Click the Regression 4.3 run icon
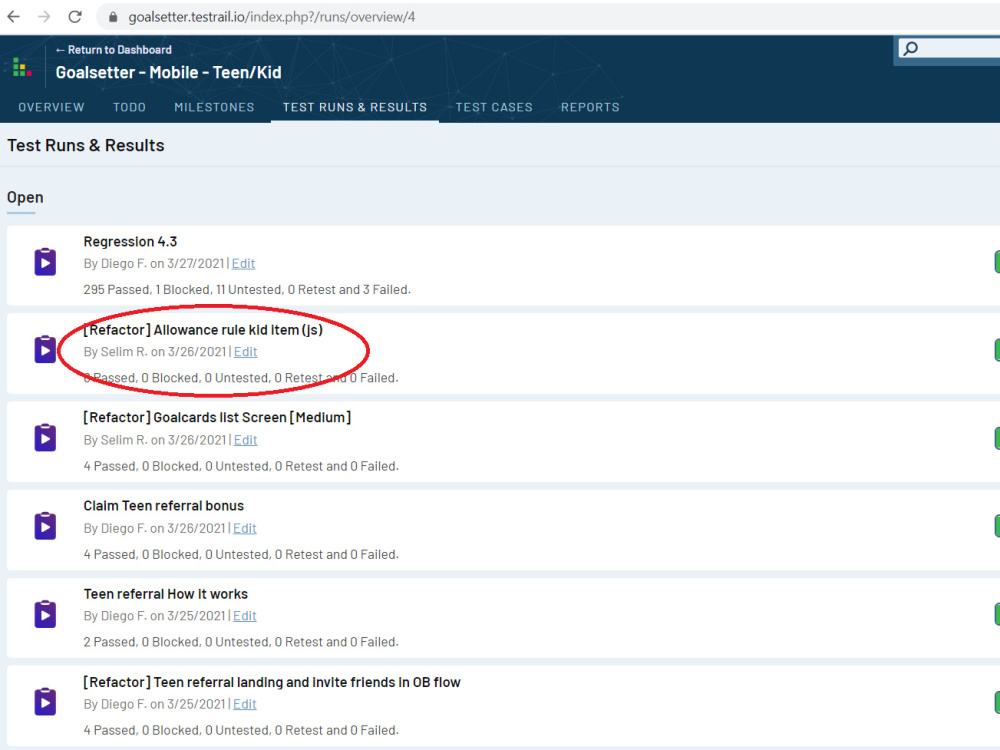1000x750 pixels. 45,261
